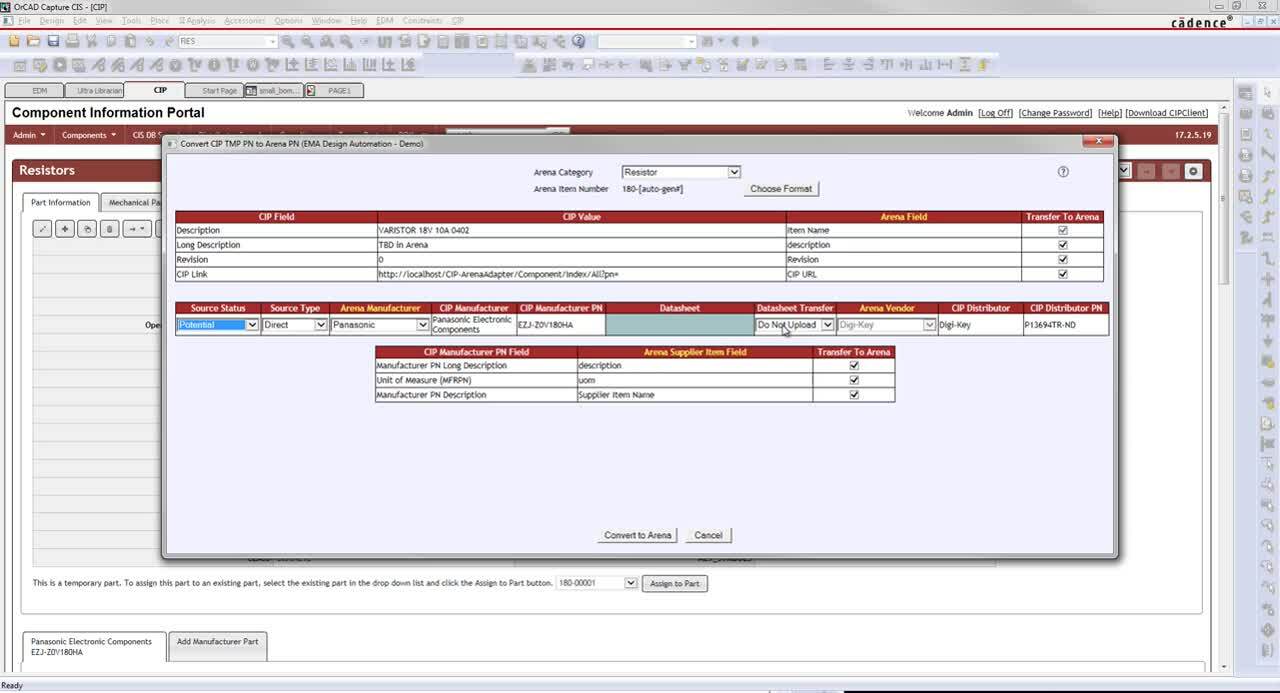Click the blue Help question-mark toolbar icon
Viewport: 1280px width, 693px height.
coord(578,41)
